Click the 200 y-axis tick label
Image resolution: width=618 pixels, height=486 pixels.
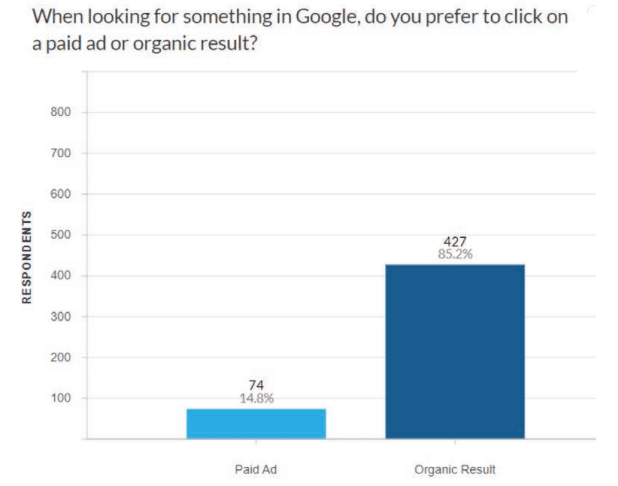60,358
